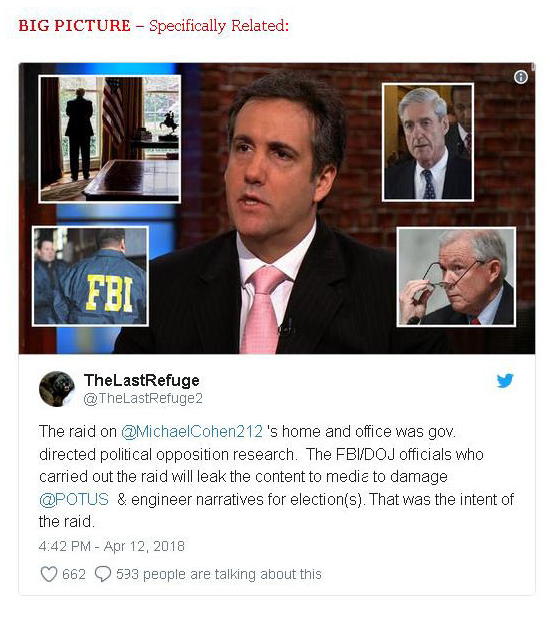Screen dimensions: 560x620
Task: Click '533 people are talking about this'
Action: [x=219, y=574]
